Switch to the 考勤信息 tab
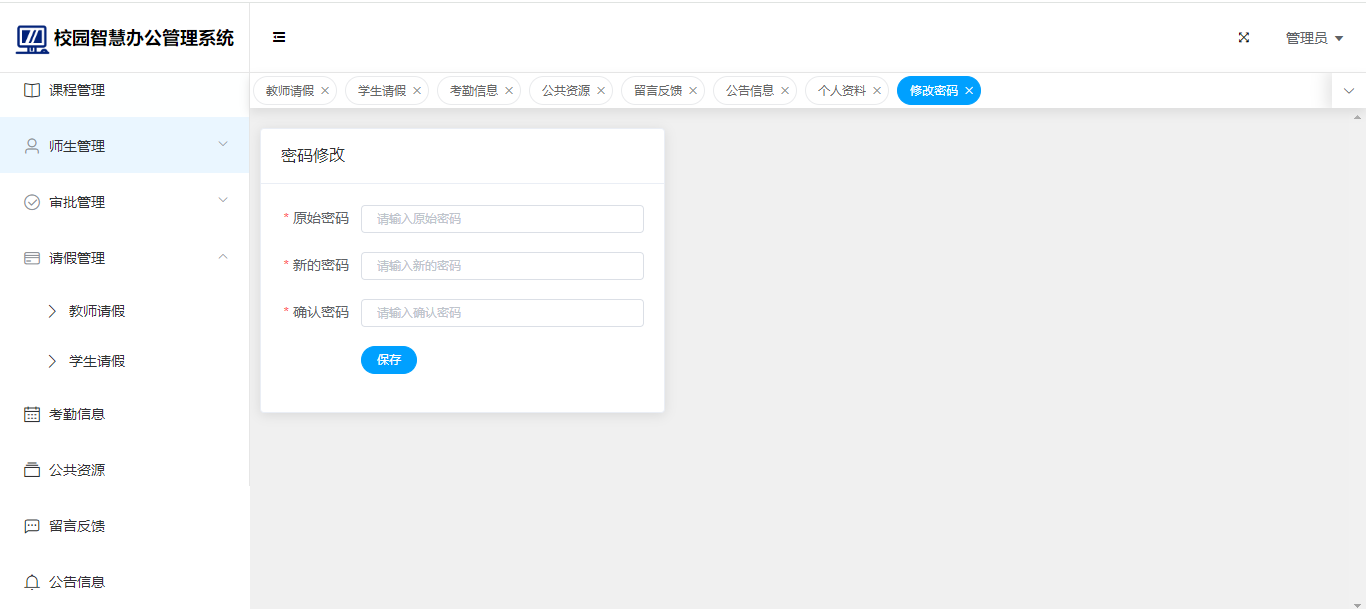Screen dimensions: 1366x609 click(473, 91)
